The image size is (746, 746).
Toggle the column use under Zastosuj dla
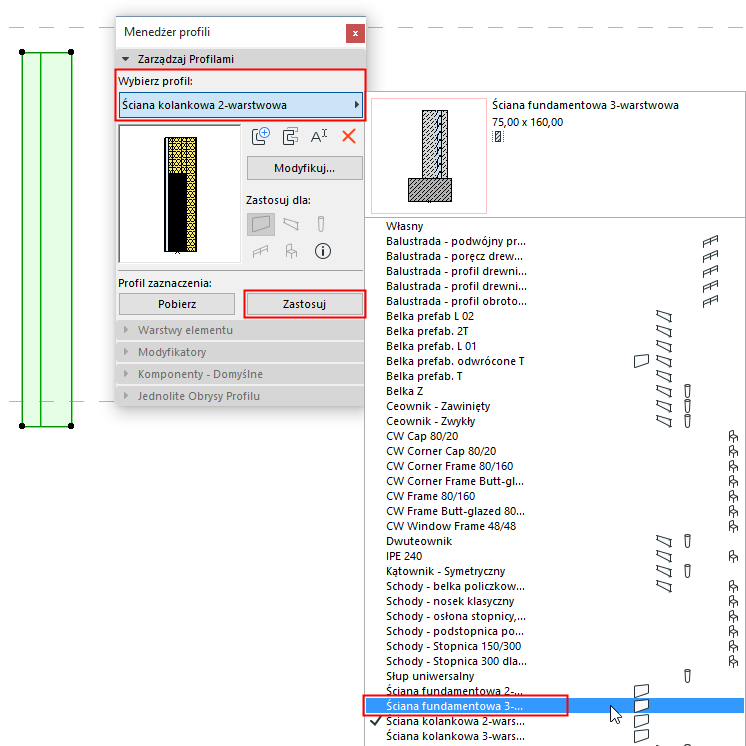click(x=321, y=224)
